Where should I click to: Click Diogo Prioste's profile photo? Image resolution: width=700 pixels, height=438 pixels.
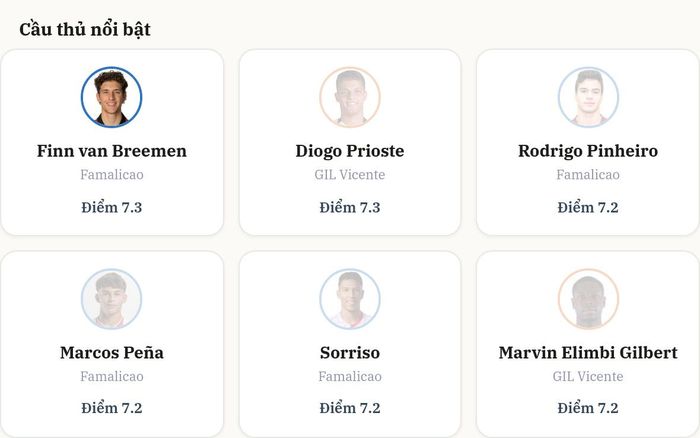350,97
